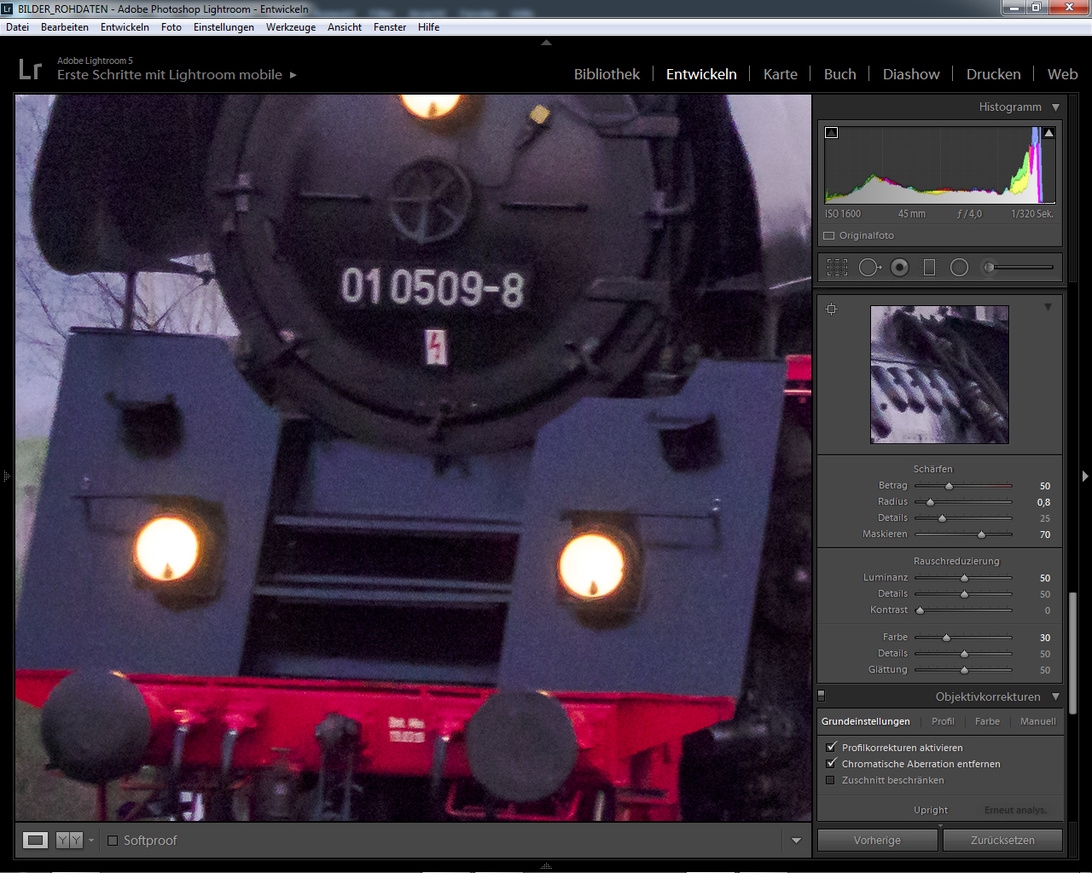Collapse the Objektivkorrekturen panel
This screenshot has height=873, width=1092.
(x=1055, y=697)
